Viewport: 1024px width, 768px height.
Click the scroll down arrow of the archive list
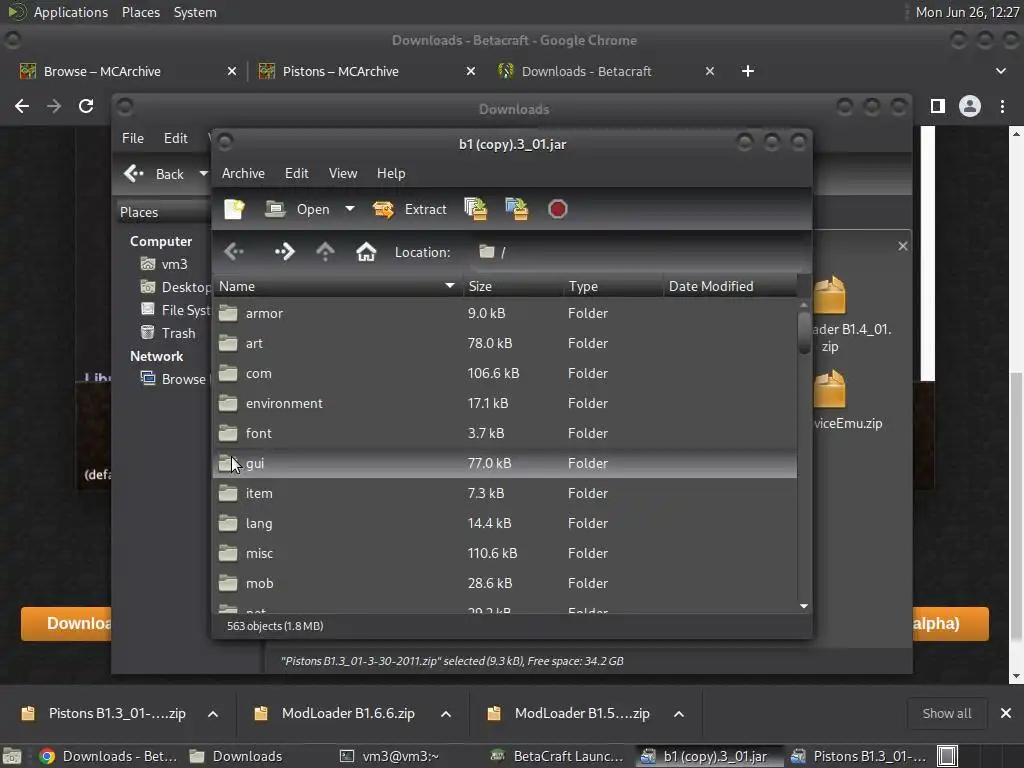click(x=804, y=607)
